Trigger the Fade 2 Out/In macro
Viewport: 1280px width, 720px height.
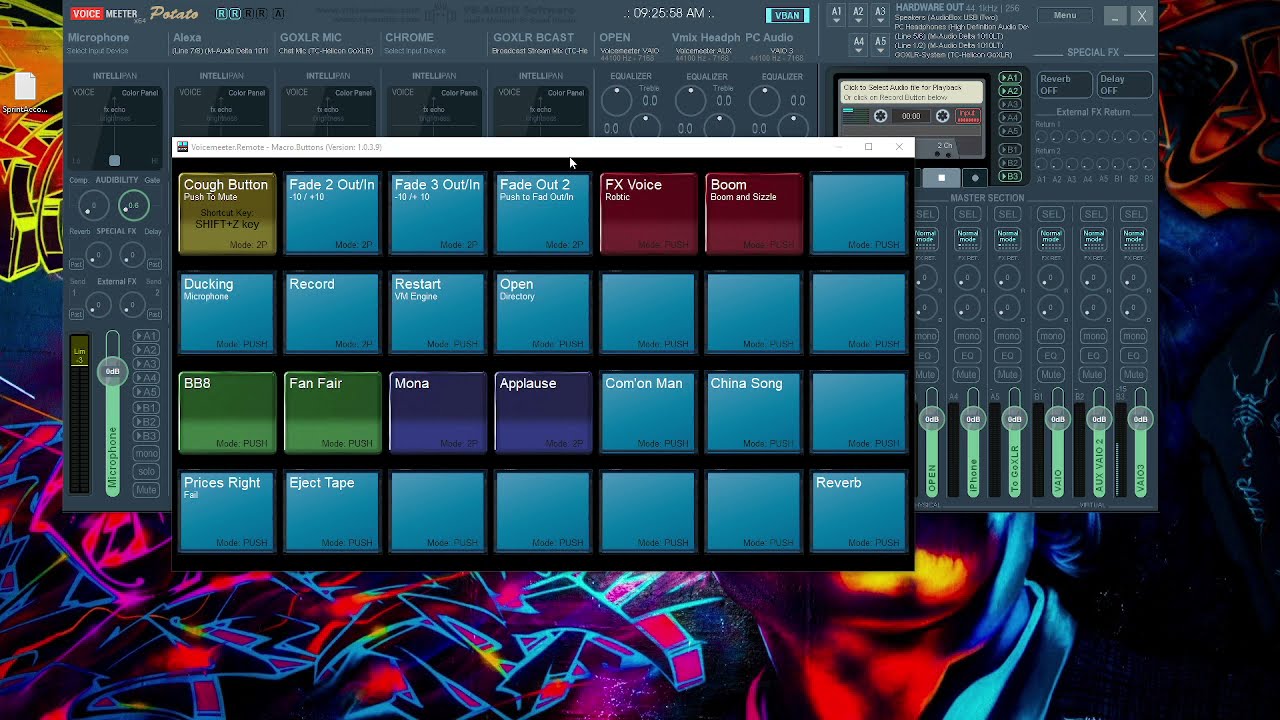(x=332, y=213)
